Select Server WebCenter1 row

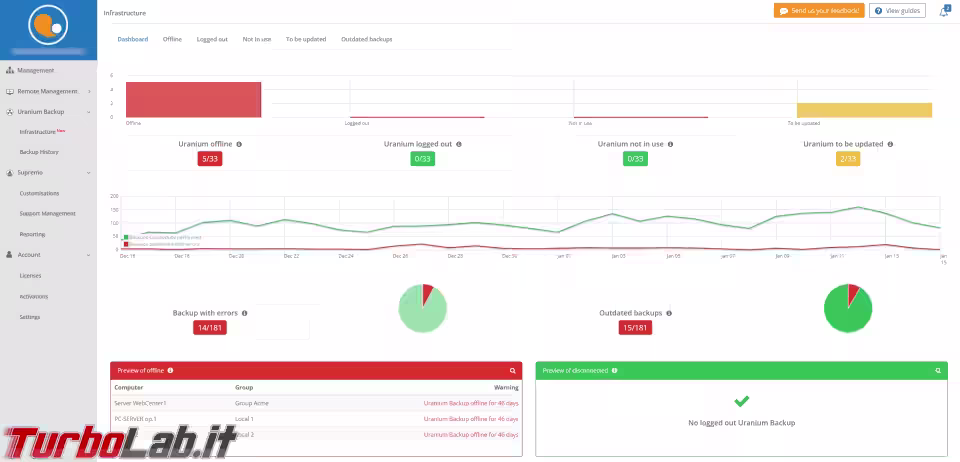tap(316, 403)
